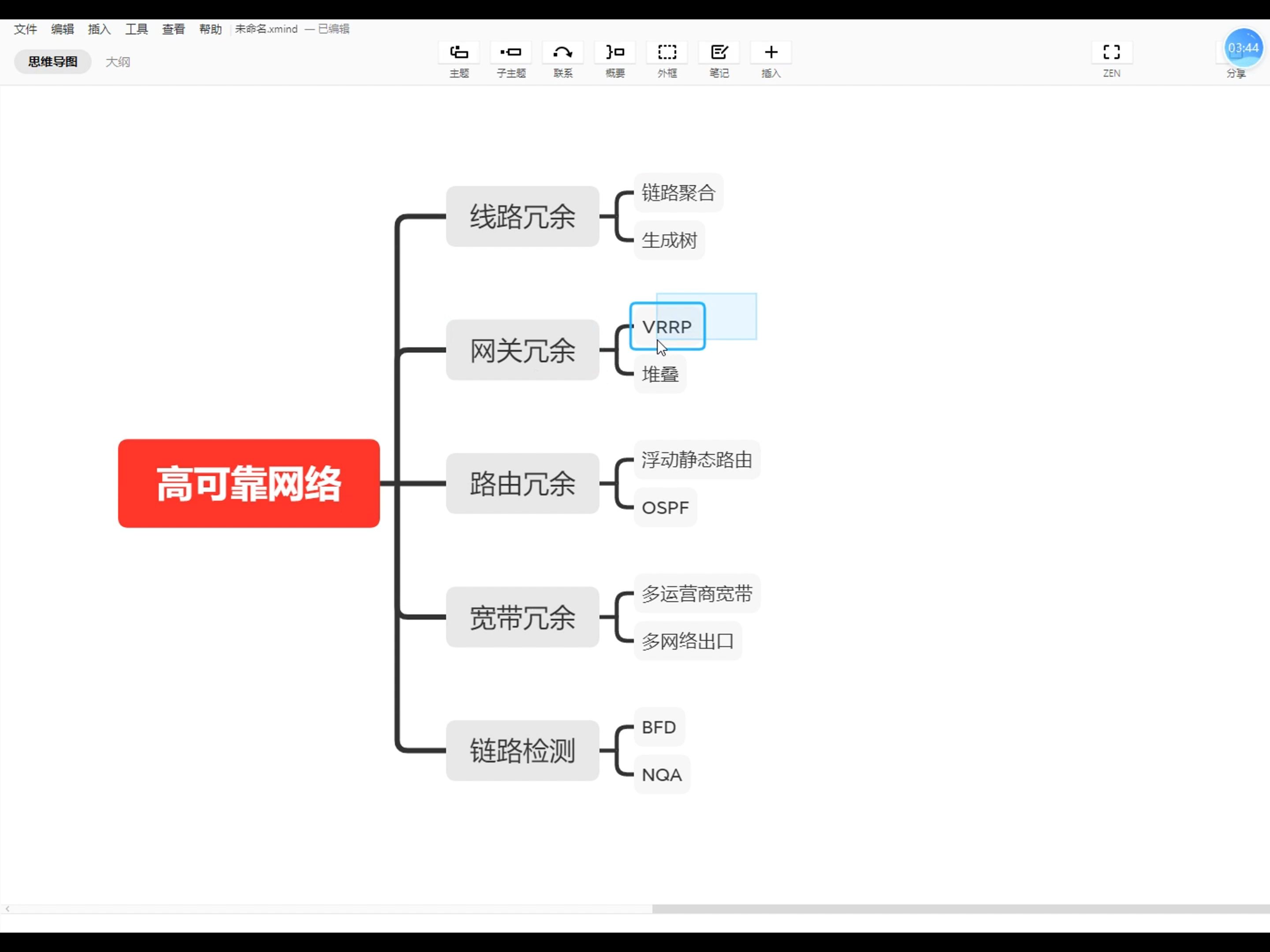Viewport: 1270px width, 952px height.
Task: Select the 联系 (Relationship) tool
Action: [x=562, y=52]
